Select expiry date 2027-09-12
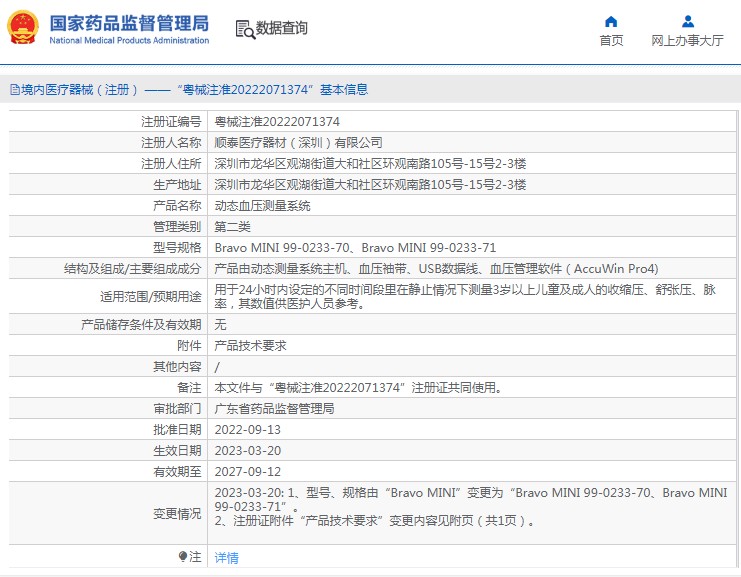This screenshot has width=741, height=577. pos(248,472)
